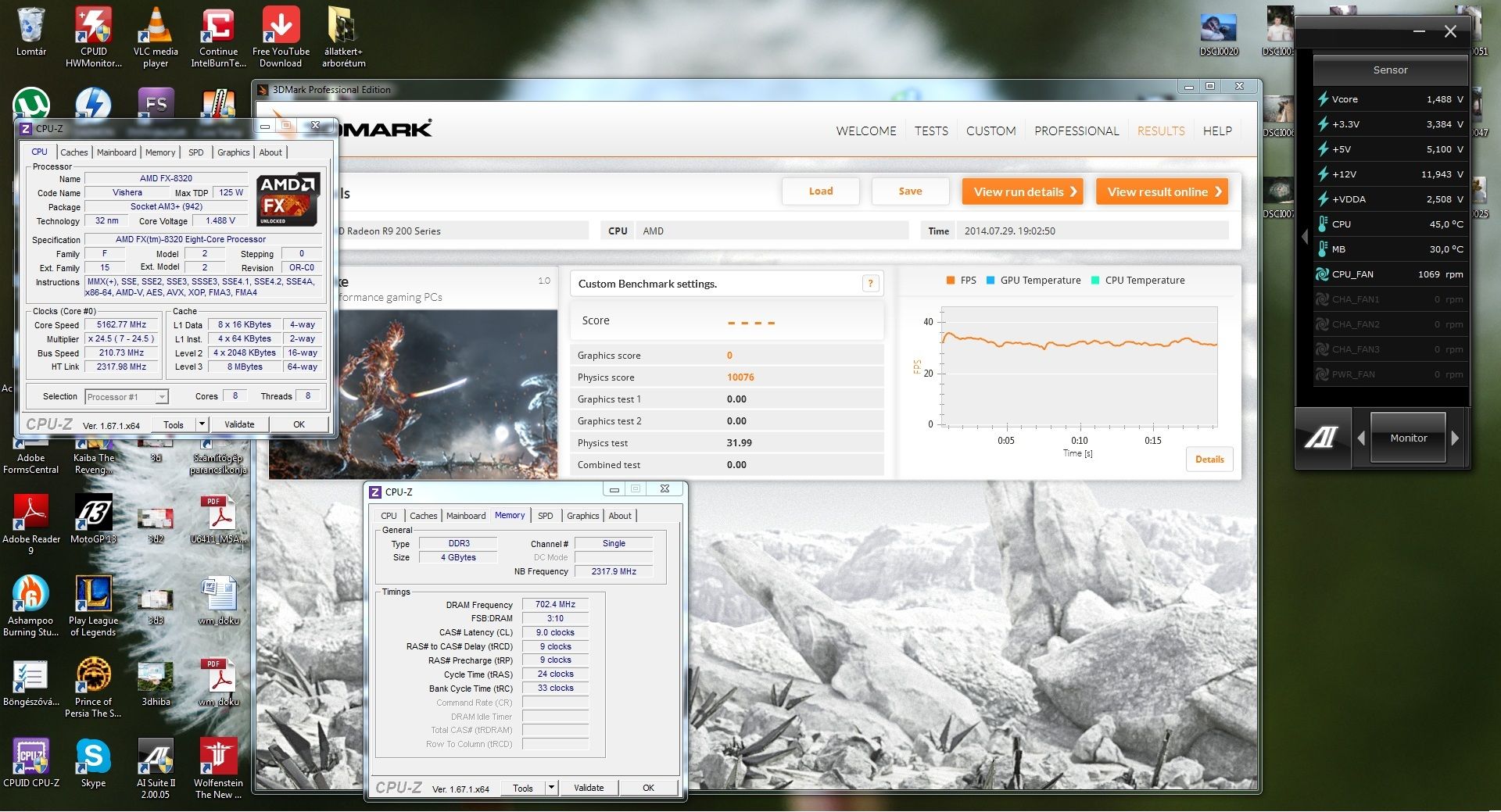Click the View result online button
This screenshot has height=812, width=1501.
coord(1162,191)
